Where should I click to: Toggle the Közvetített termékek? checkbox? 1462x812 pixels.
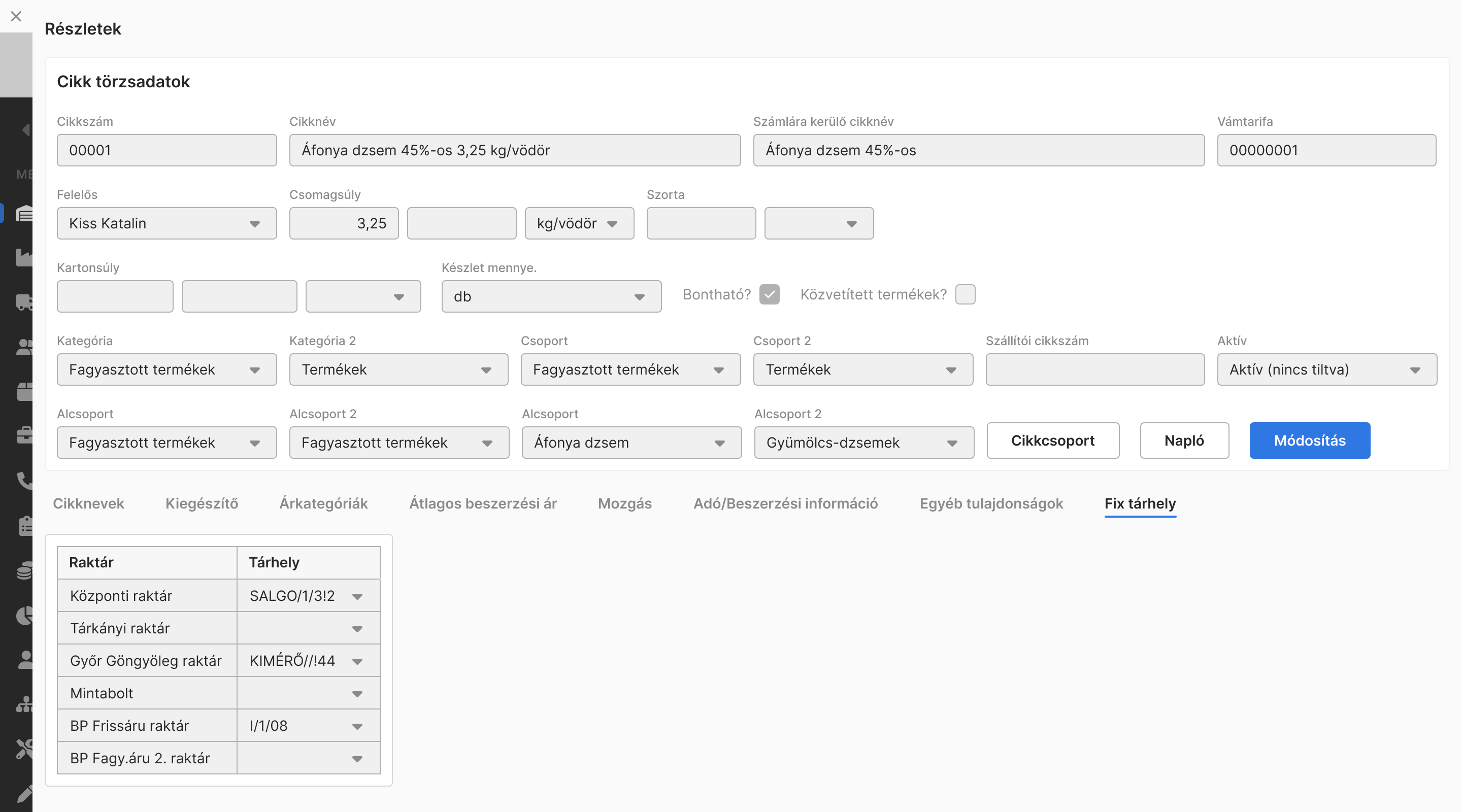coord(965,294)
